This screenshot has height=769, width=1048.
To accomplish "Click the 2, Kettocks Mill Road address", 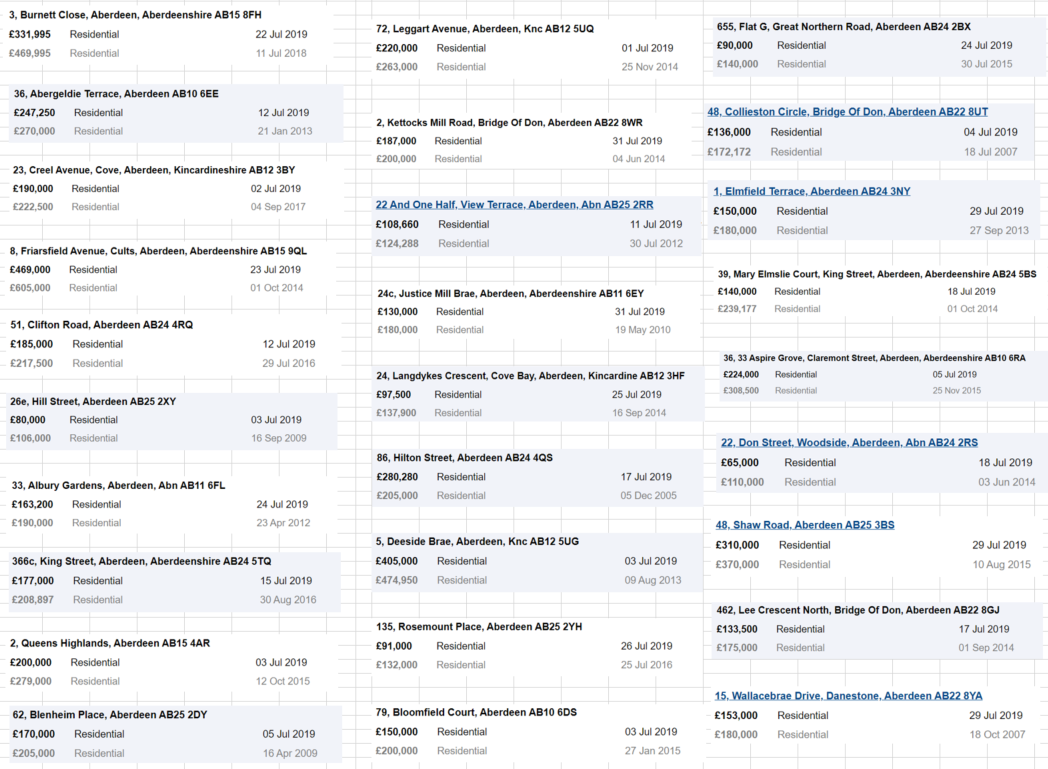I will coord(509,123).
